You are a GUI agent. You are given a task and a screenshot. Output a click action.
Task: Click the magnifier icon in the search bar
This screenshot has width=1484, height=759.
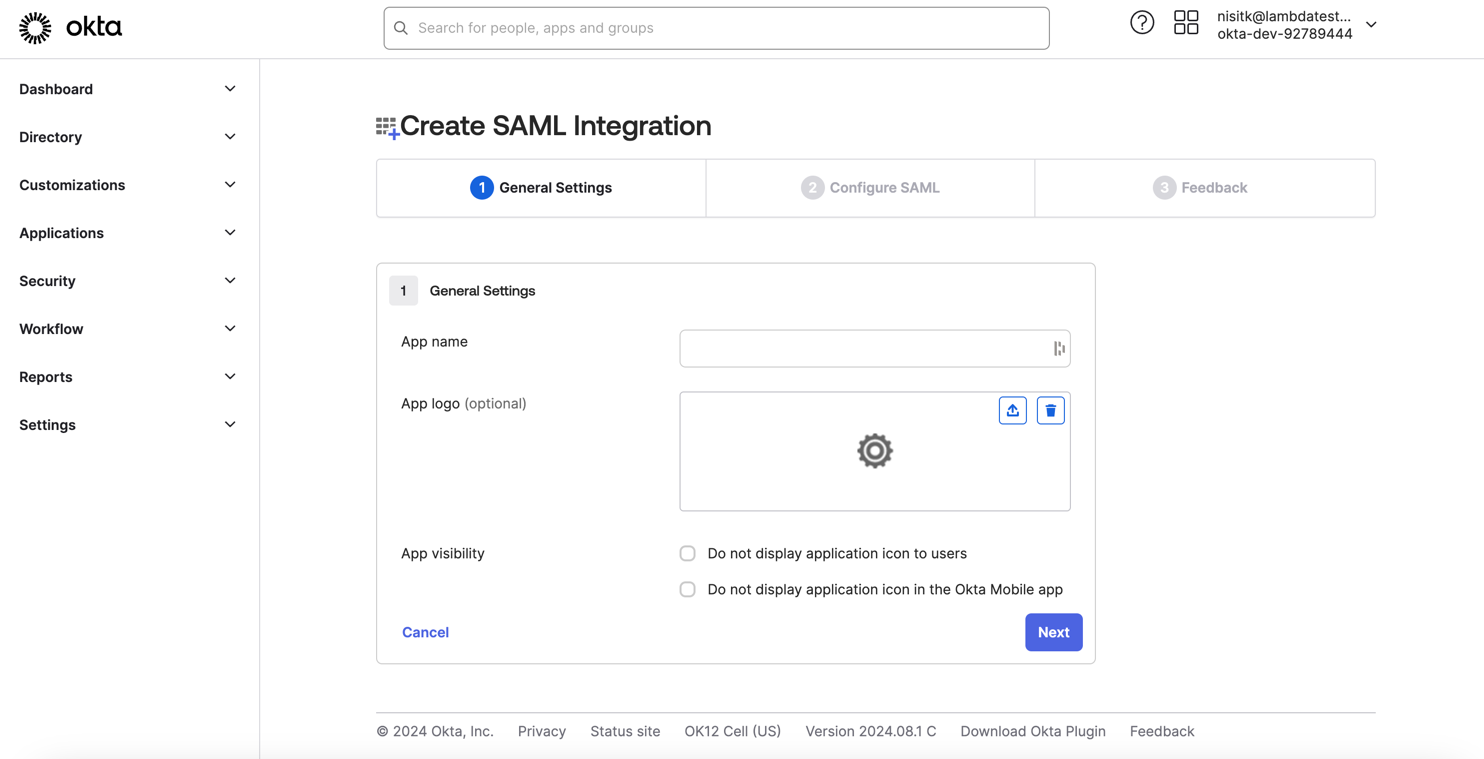[401, 28]
